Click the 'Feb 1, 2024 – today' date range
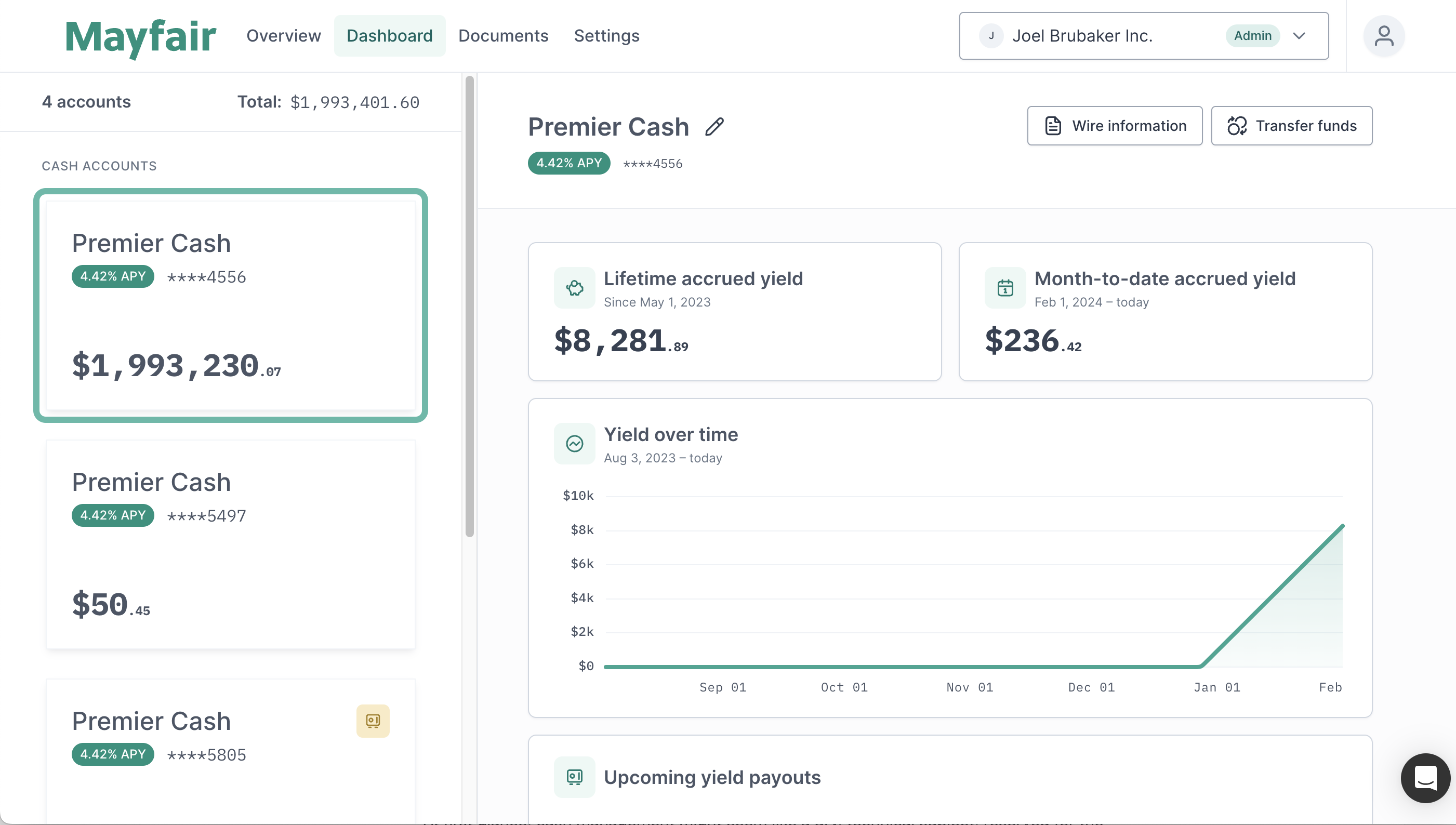The width and height of the screenshot is (1456, 825). pos(1092,302)
